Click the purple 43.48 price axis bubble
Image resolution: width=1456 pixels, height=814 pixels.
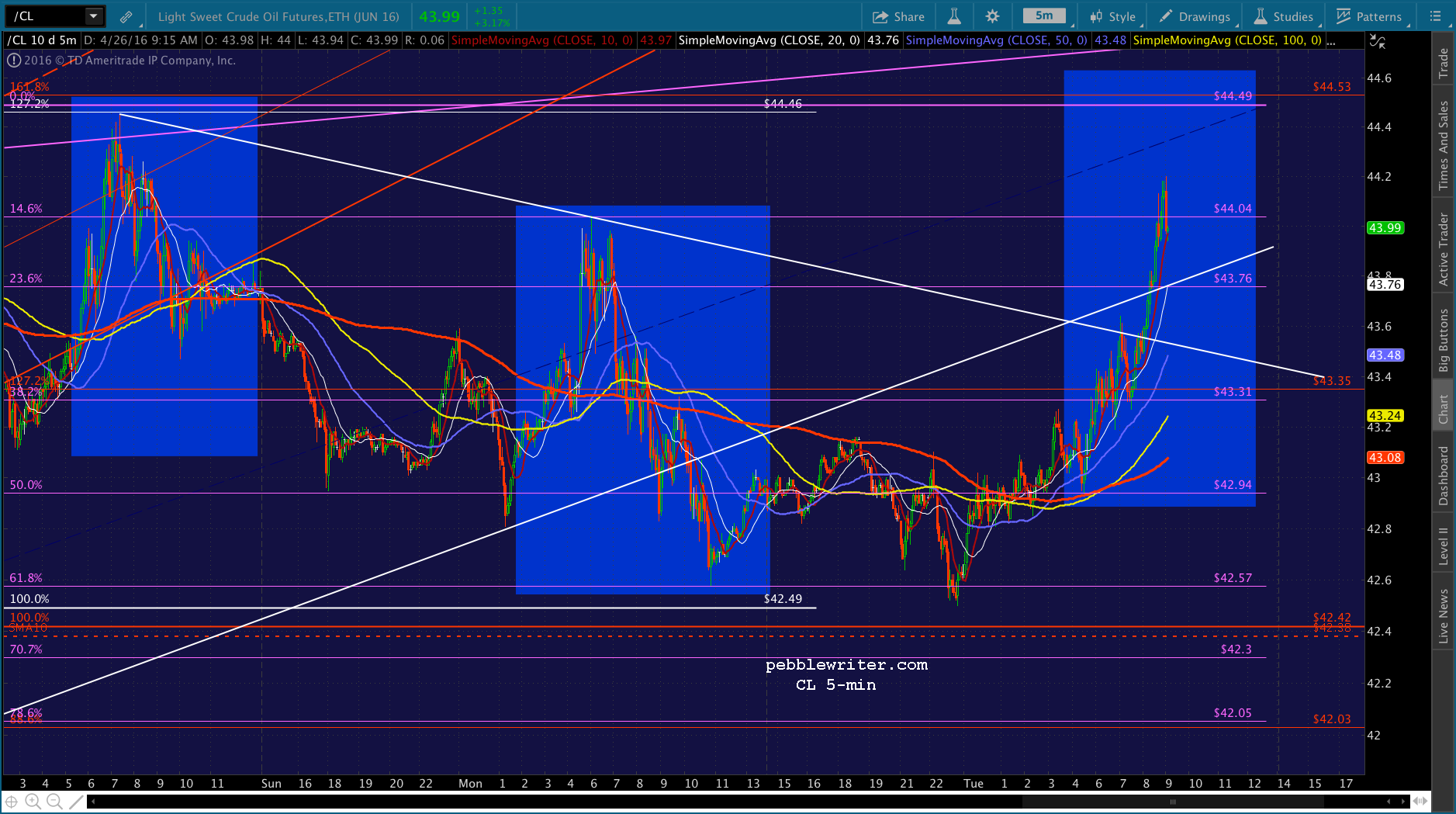coord(1385,355)
